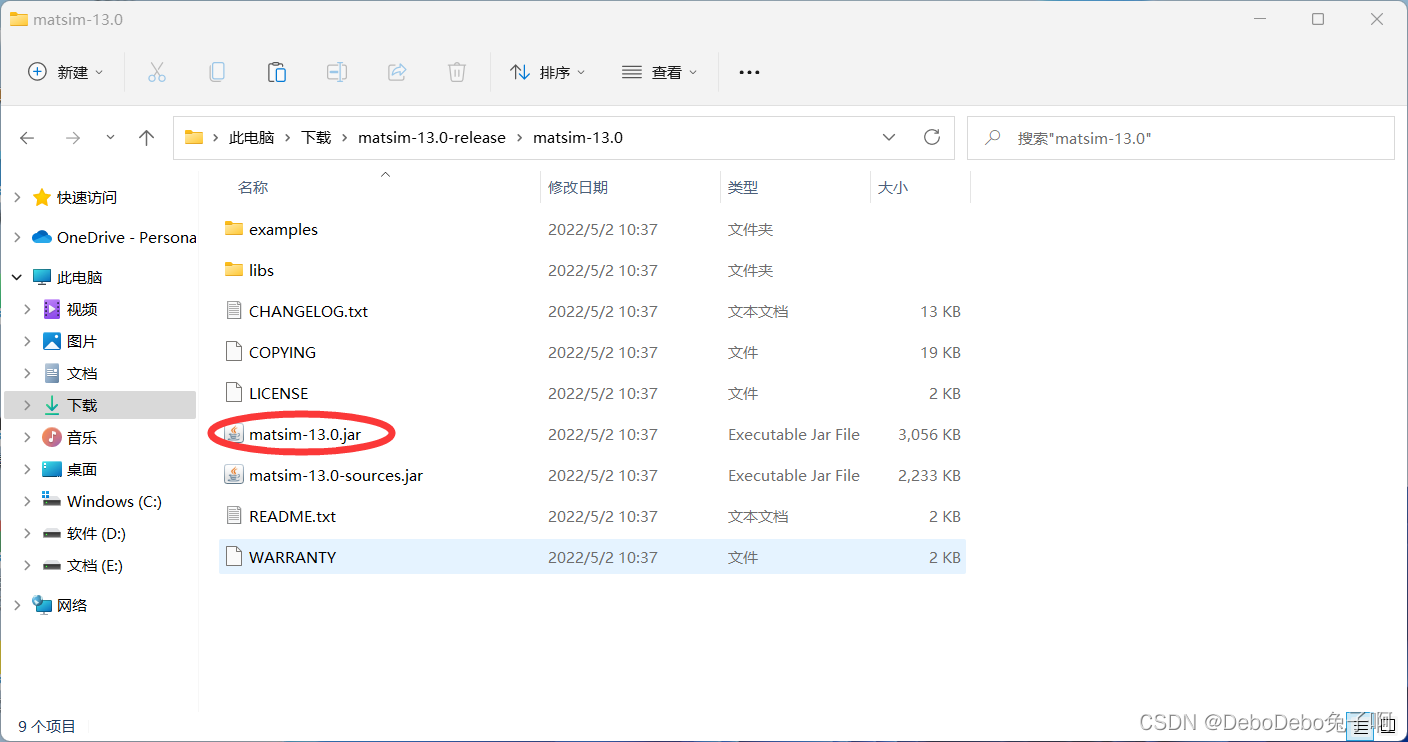Open the Sort (排序) dropdown
This screenshot has height=742, width=1408.
547,72
